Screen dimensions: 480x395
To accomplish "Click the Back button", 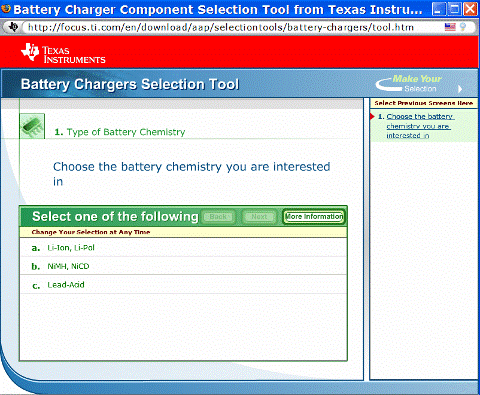I will coord(218,217).
